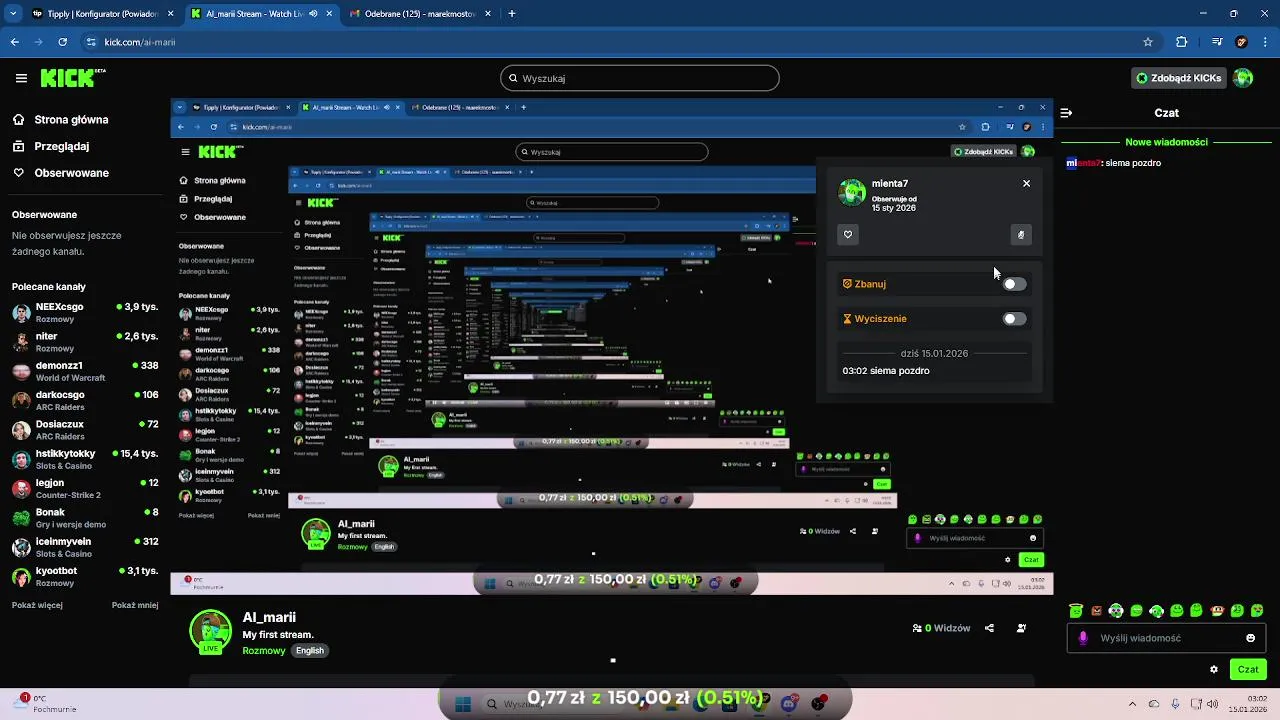Open demonzz1 World of Warcraft channel
Screen dimensions: 1280x720
84,371
